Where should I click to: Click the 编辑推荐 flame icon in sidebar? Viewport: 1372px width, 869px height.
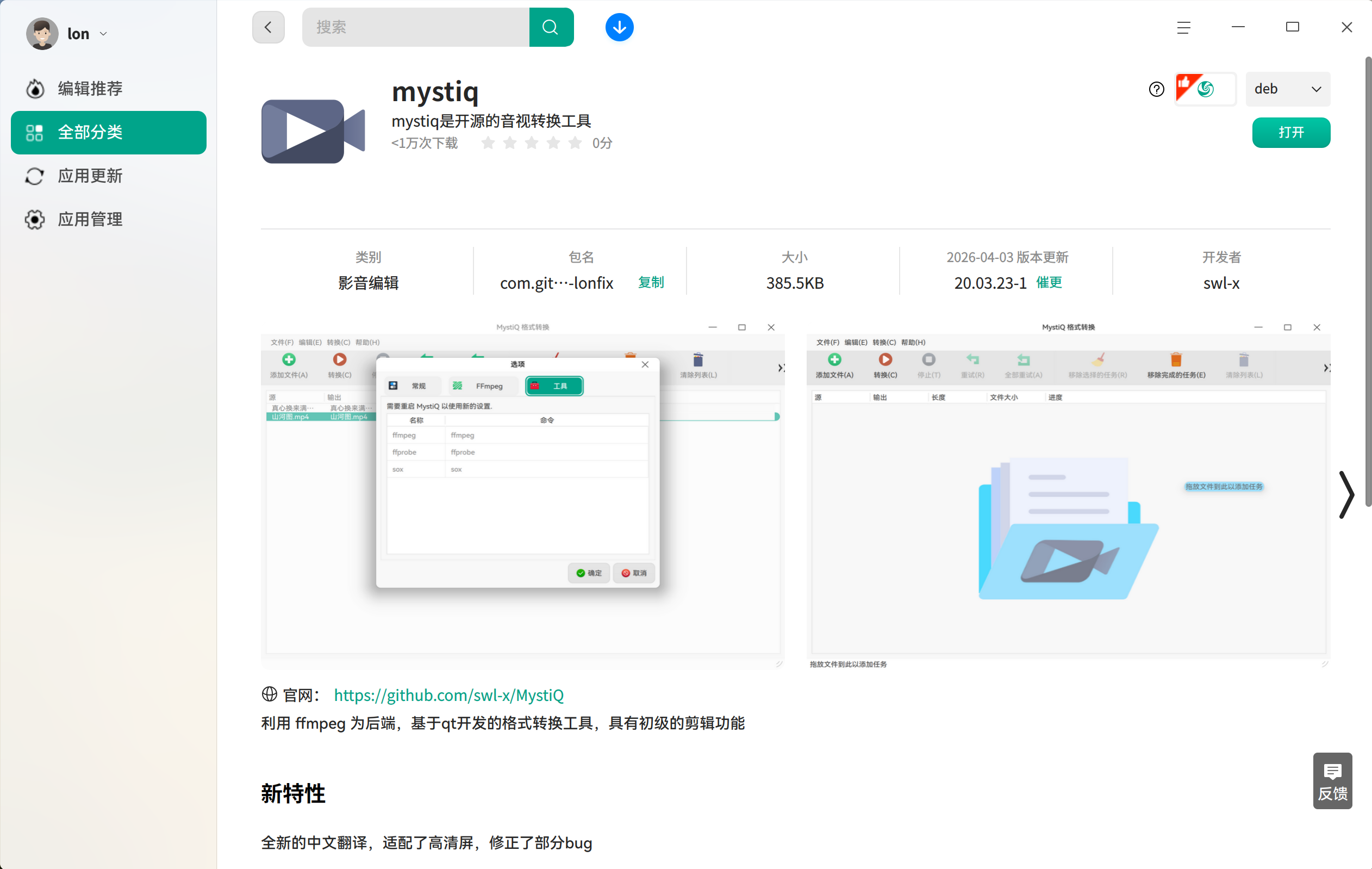(x=34, y=88)
